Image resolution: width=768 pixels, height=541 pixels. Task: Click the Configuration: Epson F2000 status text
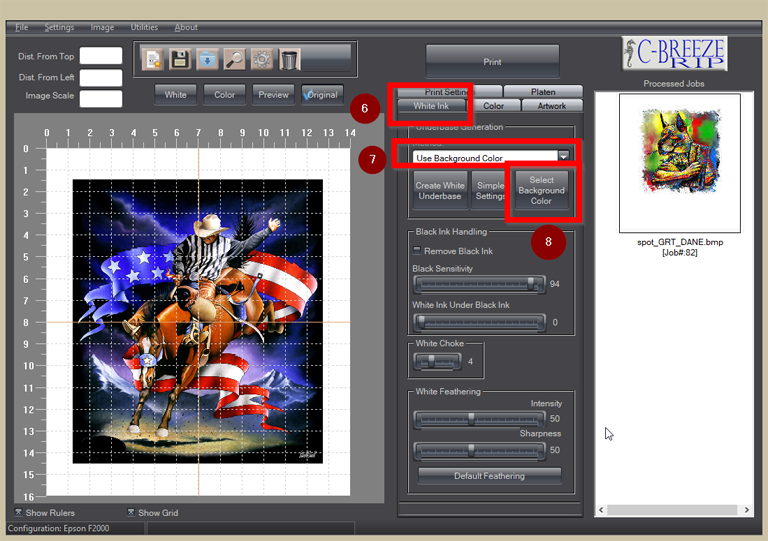click(x=58, y=528)
